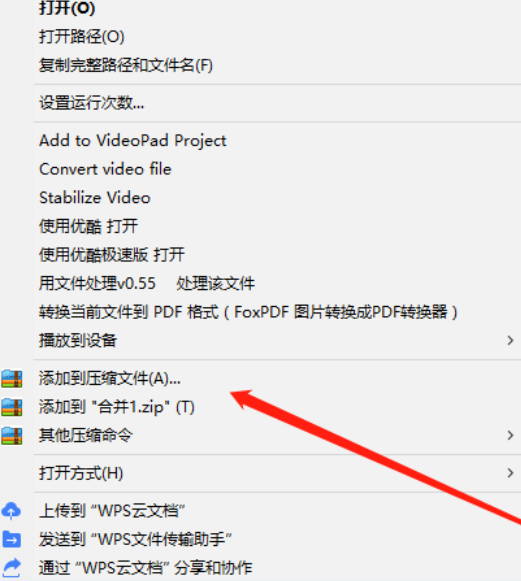Select 复制完整路径和文件名(F)

[126, 65]
